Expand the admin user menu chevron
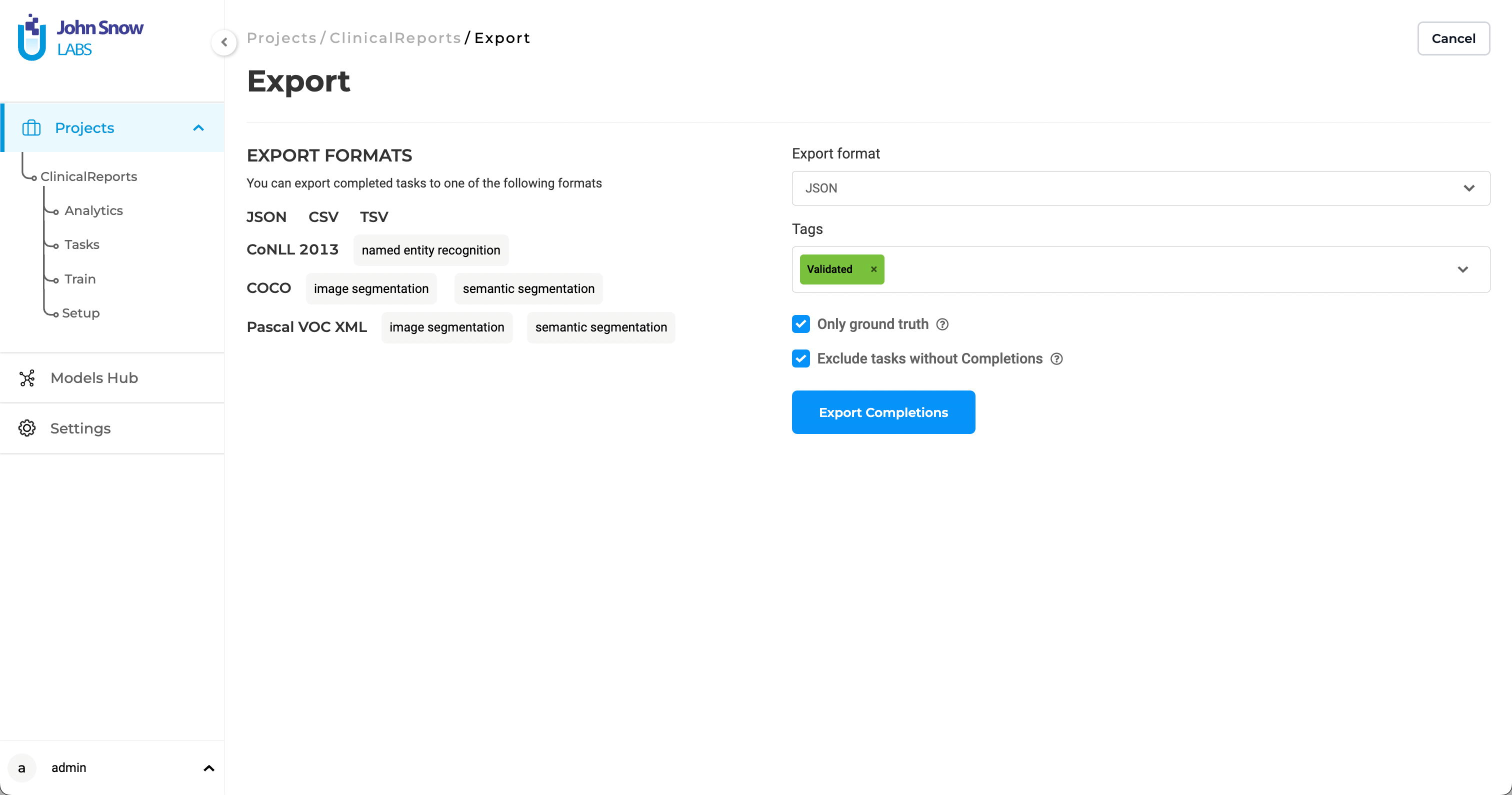 pyautogui.click(x=209, y=768)
